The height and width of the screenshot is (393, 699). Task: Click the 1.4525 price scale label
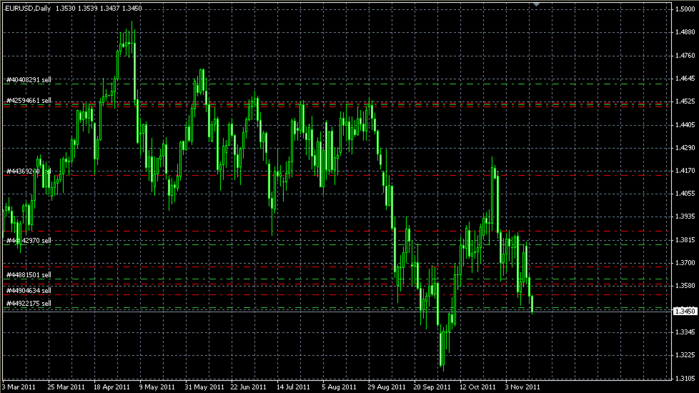[x=685, y=102]
